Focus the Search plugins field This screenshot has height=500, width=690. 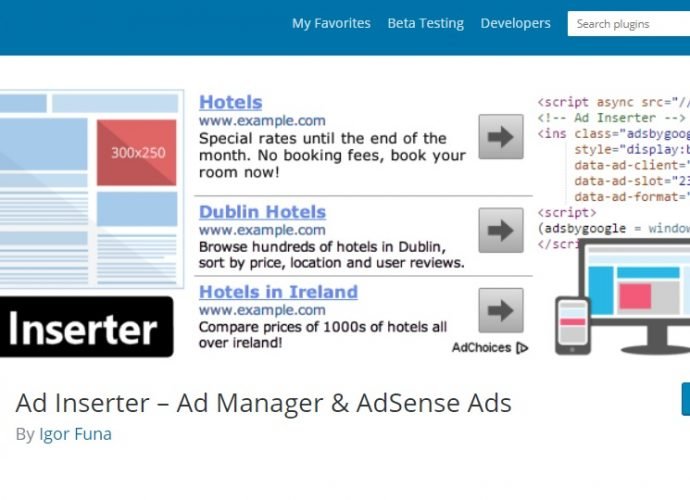629,24
